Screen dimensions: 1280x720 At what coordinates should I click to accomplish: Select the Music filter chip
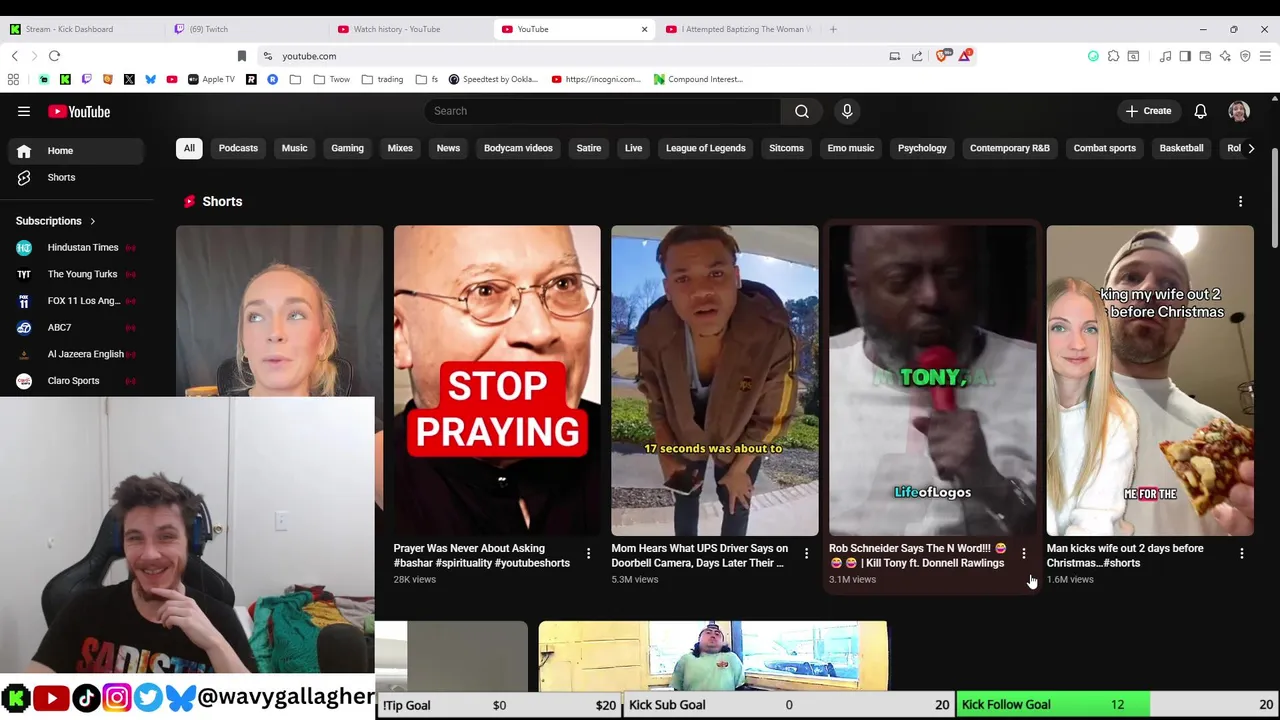tap(294, 148)
